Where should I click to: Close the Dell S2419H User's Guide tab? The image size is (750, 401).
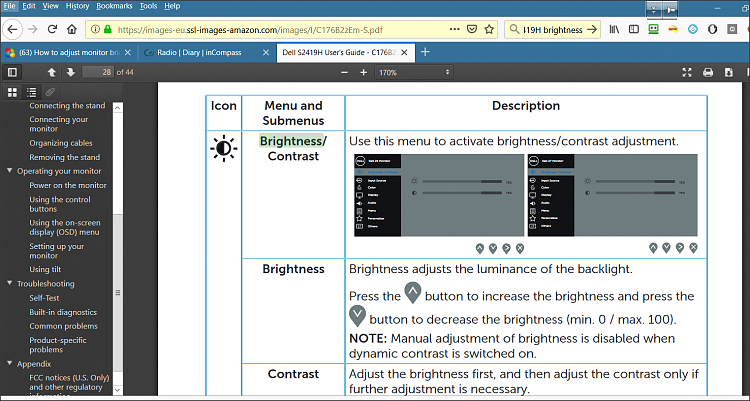coord(404,53)
